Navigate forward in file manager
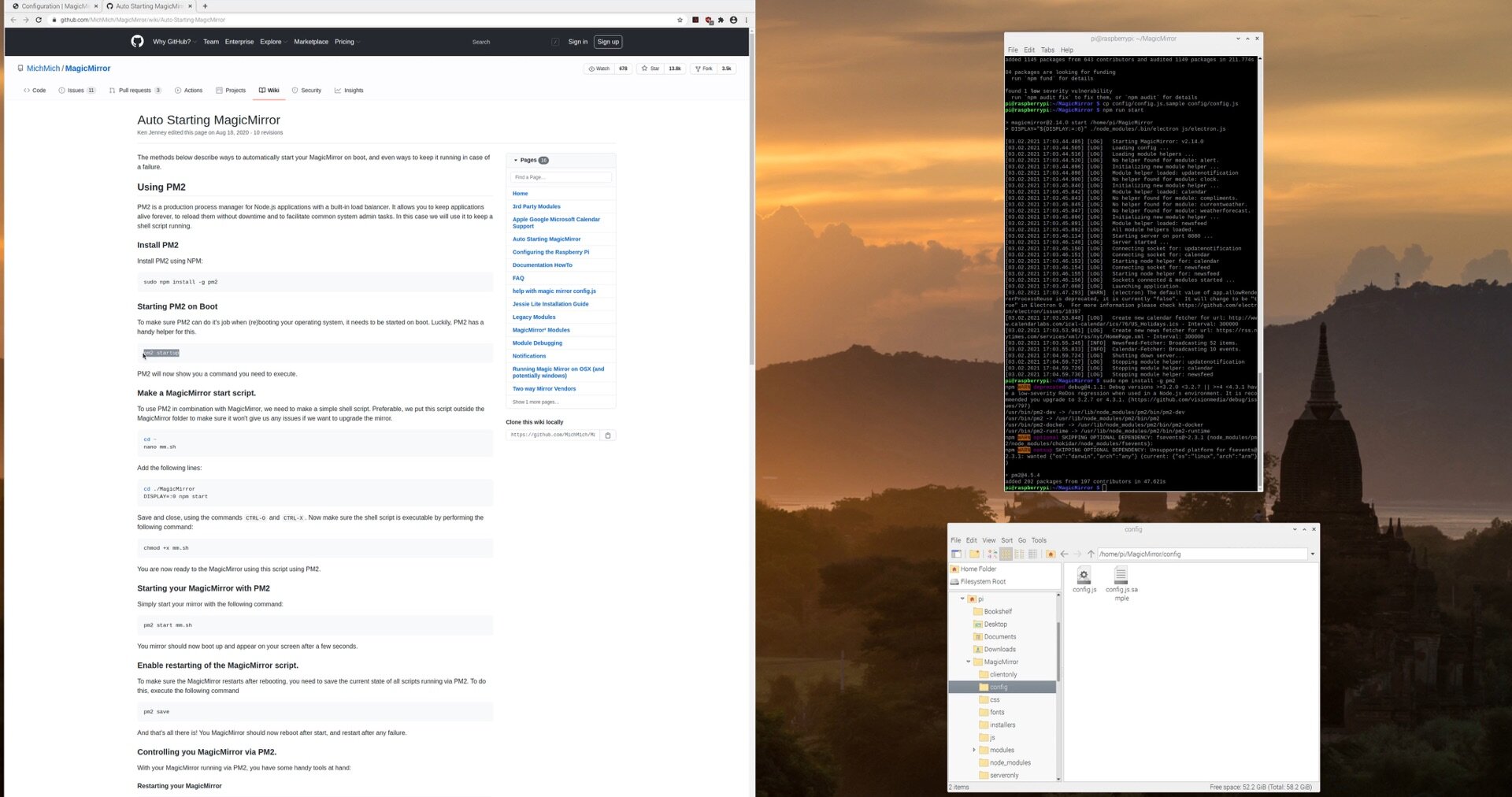 1077,554
